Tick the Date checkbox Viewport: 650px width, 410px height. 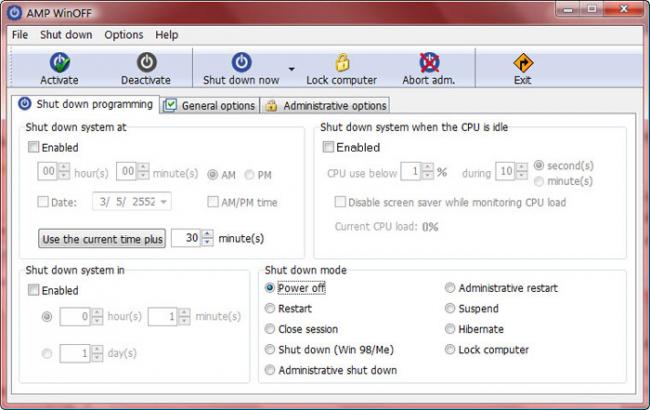coord(43,202)
